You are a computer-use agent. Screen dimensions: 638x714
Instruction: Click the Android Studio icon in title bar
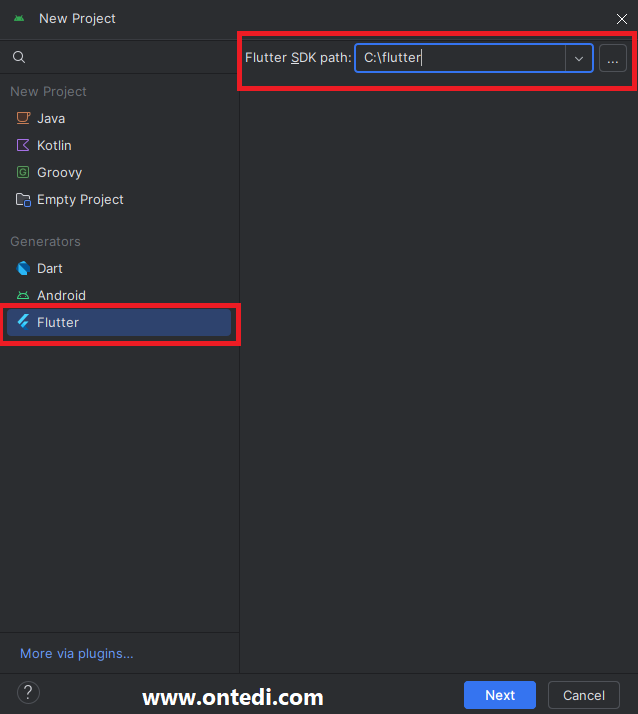coord(19,18)
